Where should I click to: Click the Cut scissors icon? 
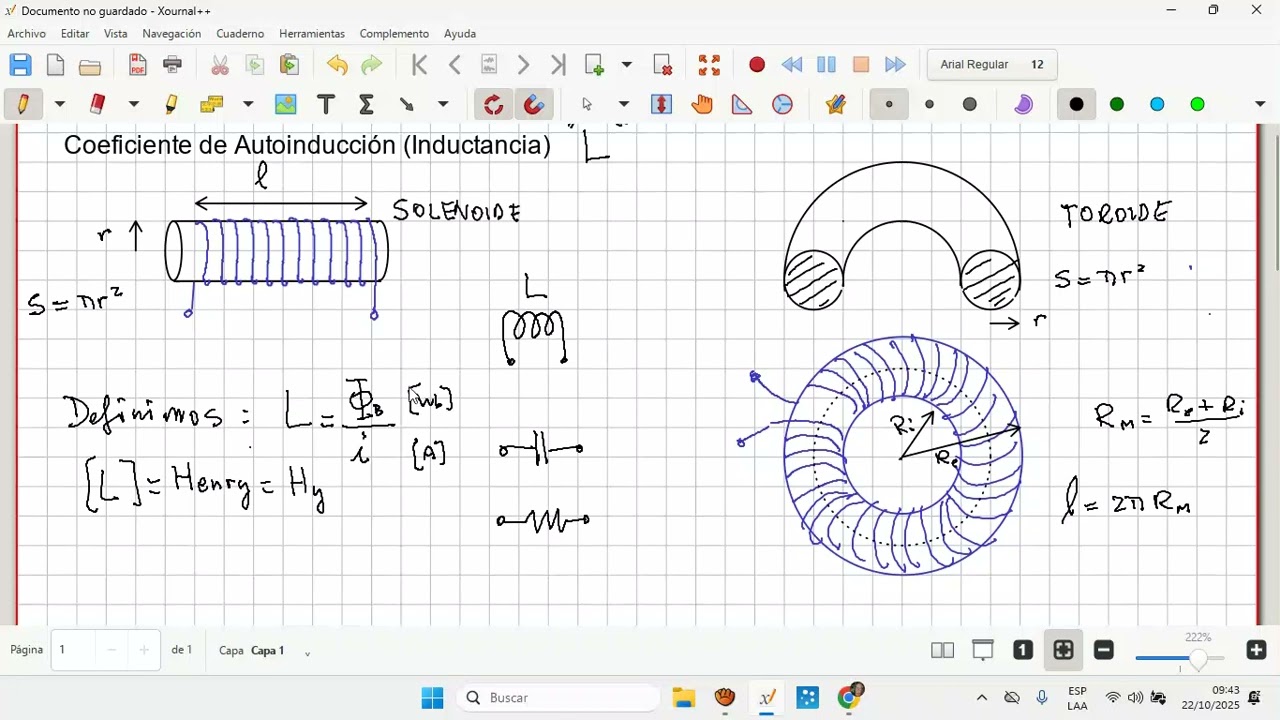220,65
